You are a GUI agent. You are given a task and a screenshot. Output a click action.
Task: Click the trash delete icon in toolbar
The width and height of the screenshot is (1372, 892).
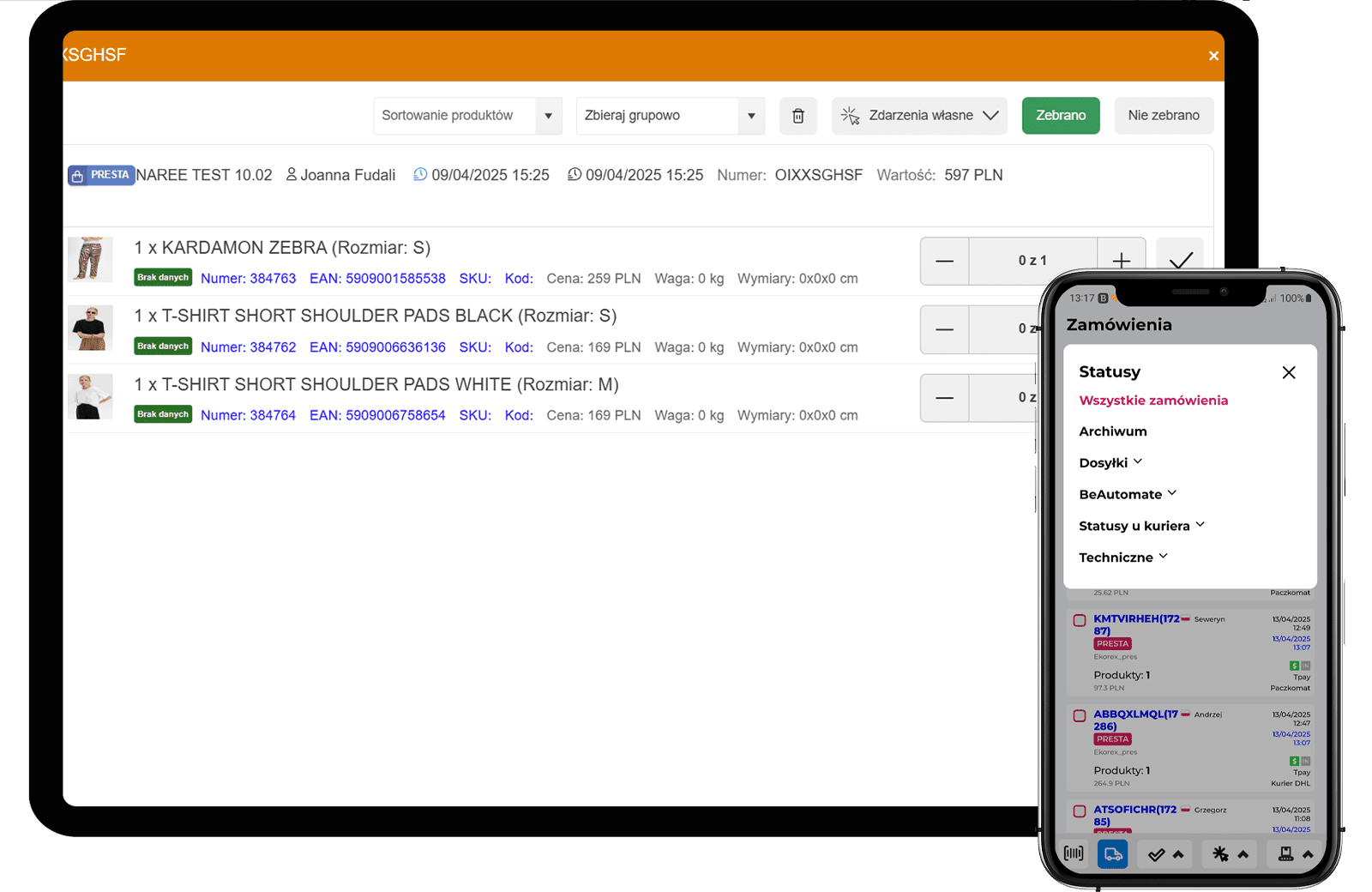(x=797, y=116)
